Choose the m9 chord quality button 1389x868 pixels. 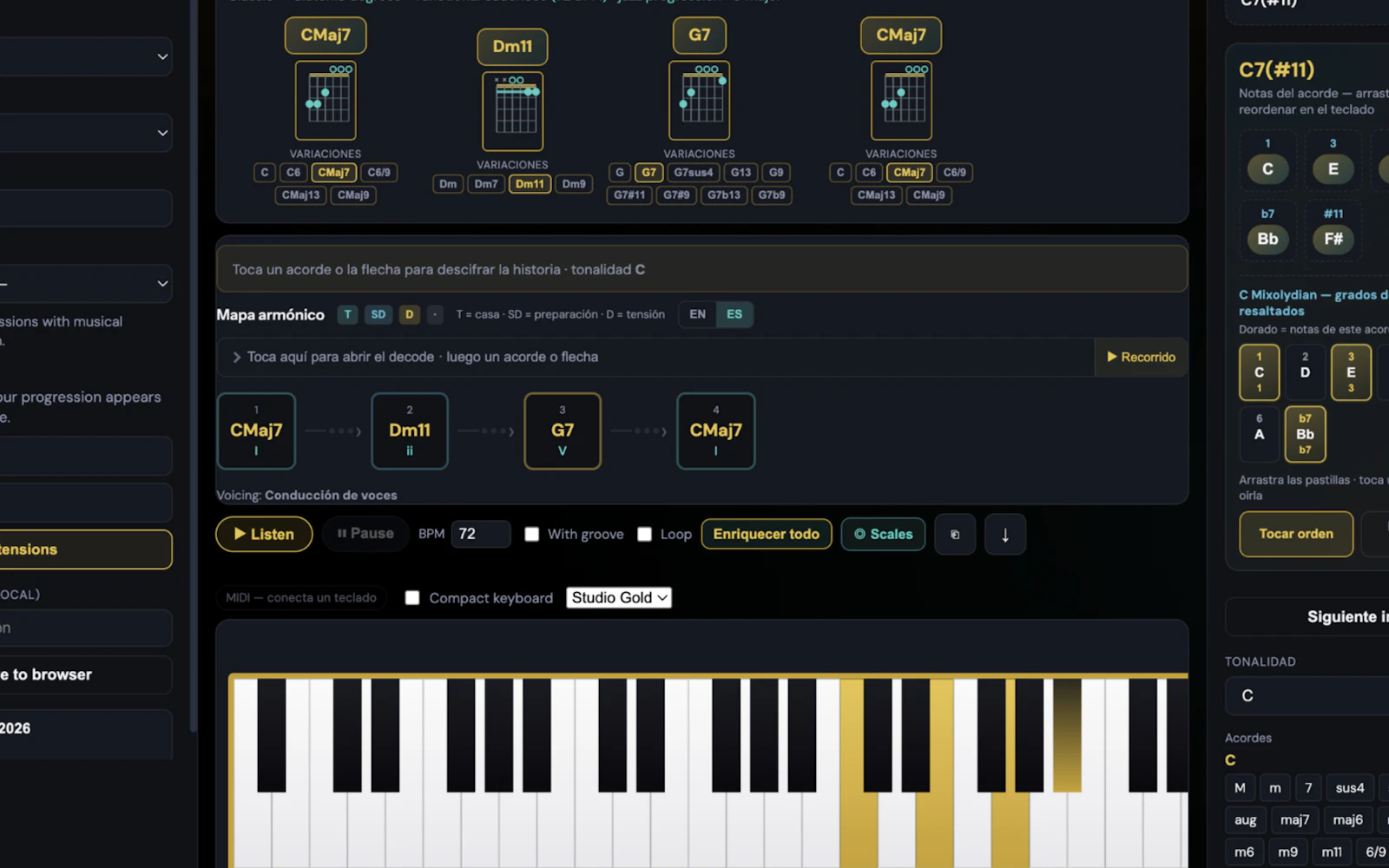pyautogui.click(x=1288, y=852)
